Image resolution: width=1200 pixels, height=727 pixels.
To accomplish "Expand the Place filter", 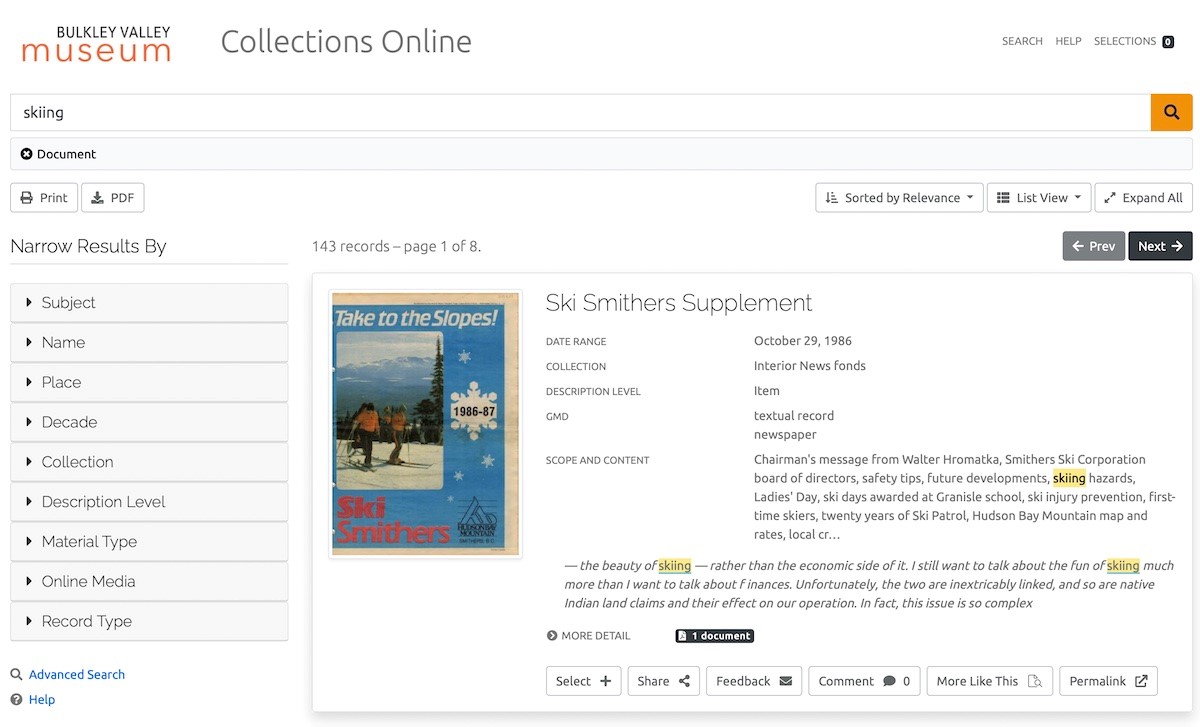I will point(149,382).
